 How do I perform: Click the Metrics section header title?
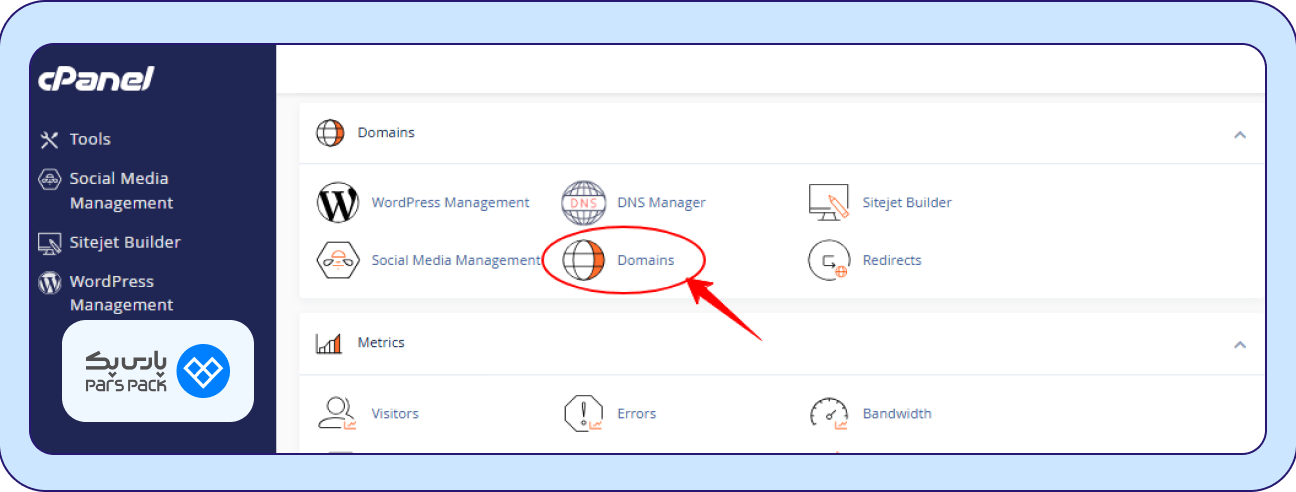click(381, 342)
